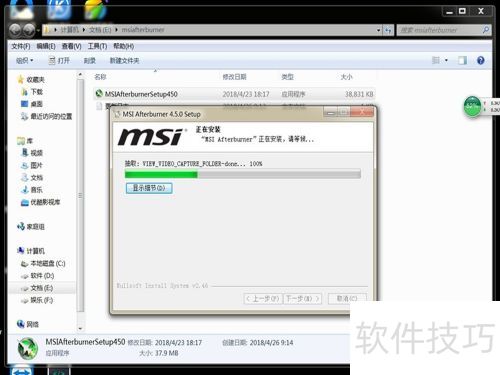Click the Favorites star icon
The width and height of the screenshot is (500, 375).
20,79
